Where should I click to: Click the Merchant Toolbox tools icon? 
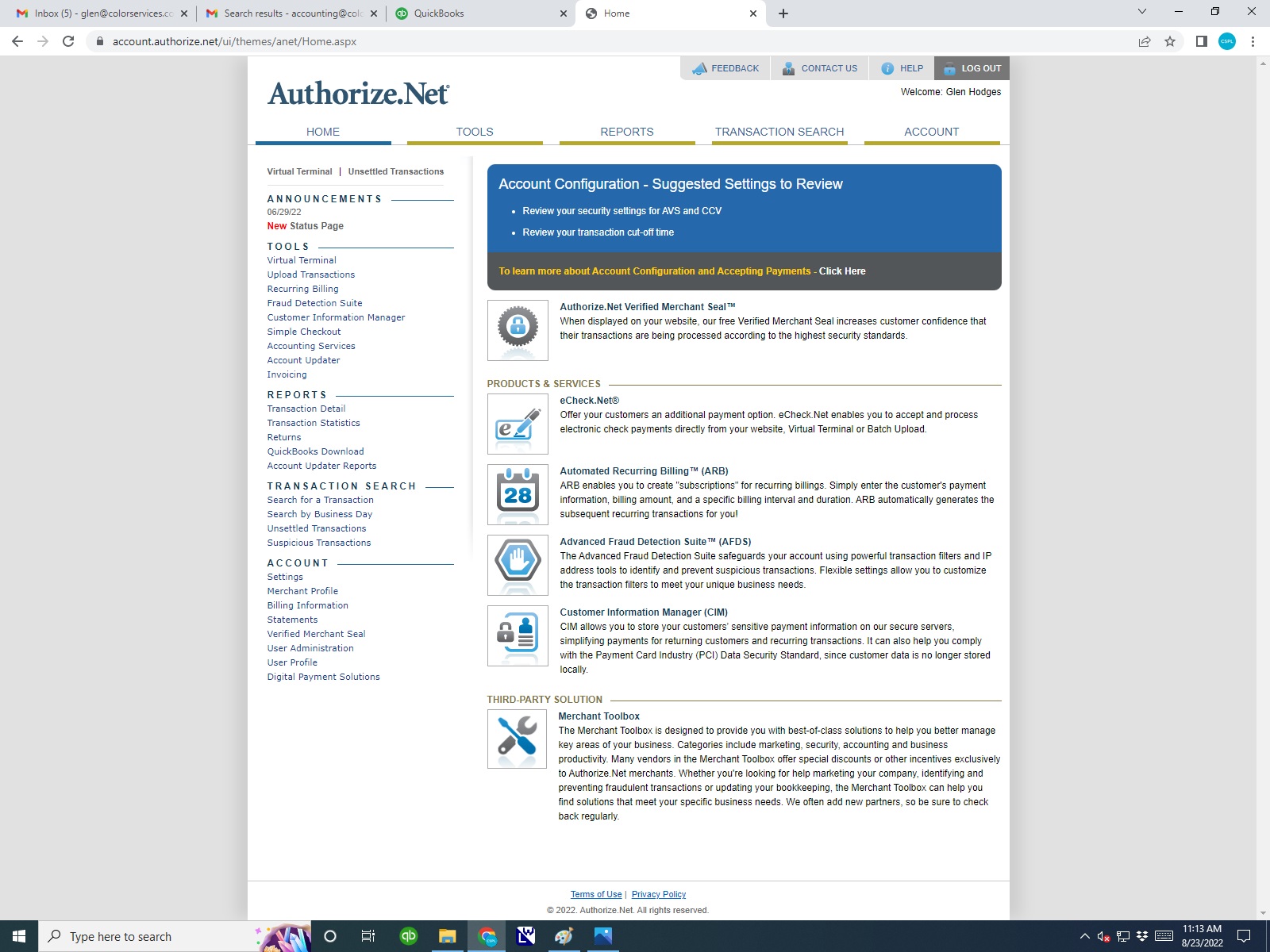(x=517, y=739)
